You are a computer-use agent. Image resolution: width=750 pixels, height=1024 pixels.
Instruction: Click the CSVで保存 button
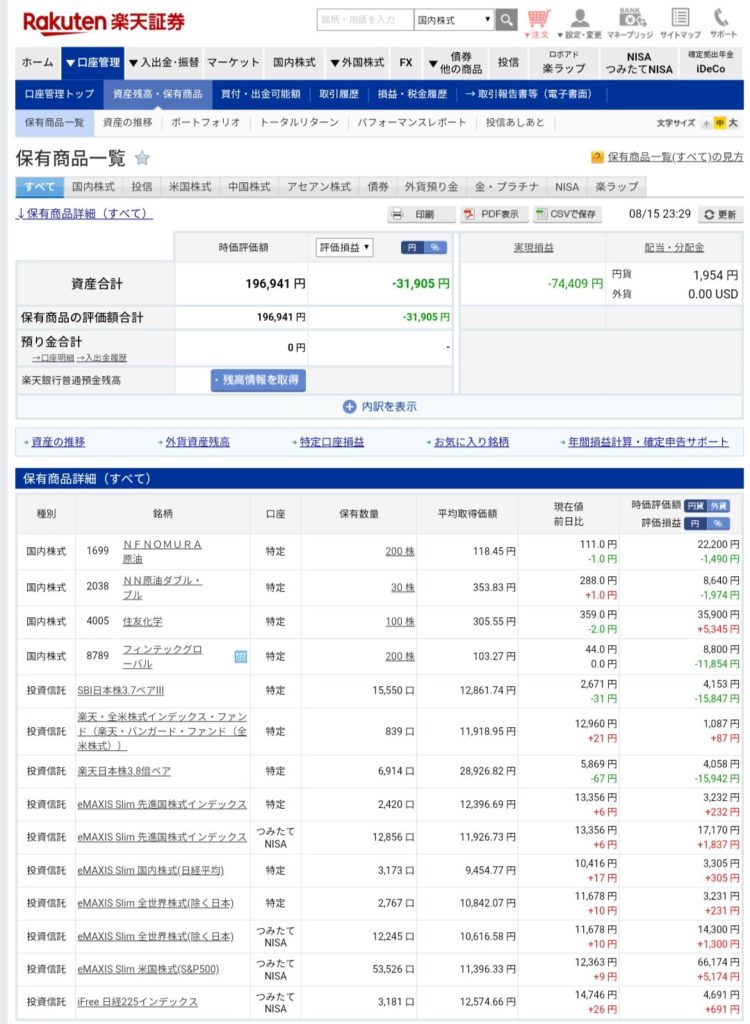(x=567, y=214)
